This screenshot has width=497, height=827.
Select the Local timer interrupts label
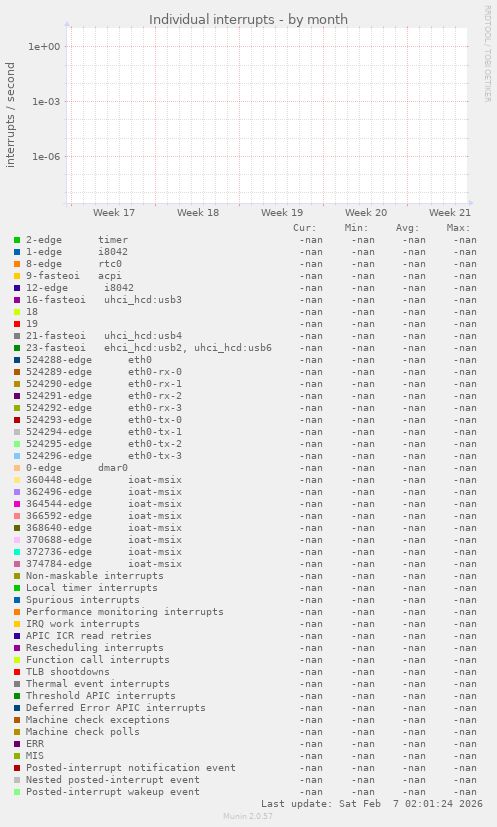(x=92, y=588)
